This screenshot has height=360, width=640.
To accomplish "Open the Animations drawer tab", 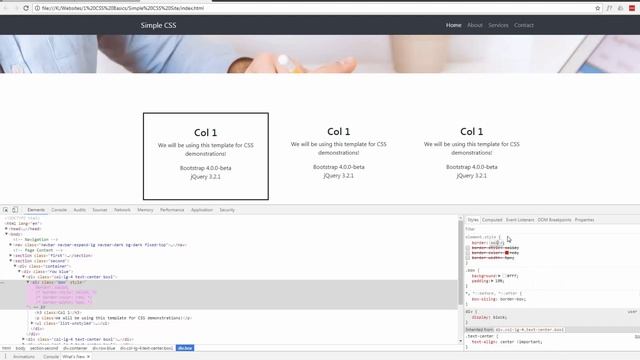I will [x=24, y=357].
